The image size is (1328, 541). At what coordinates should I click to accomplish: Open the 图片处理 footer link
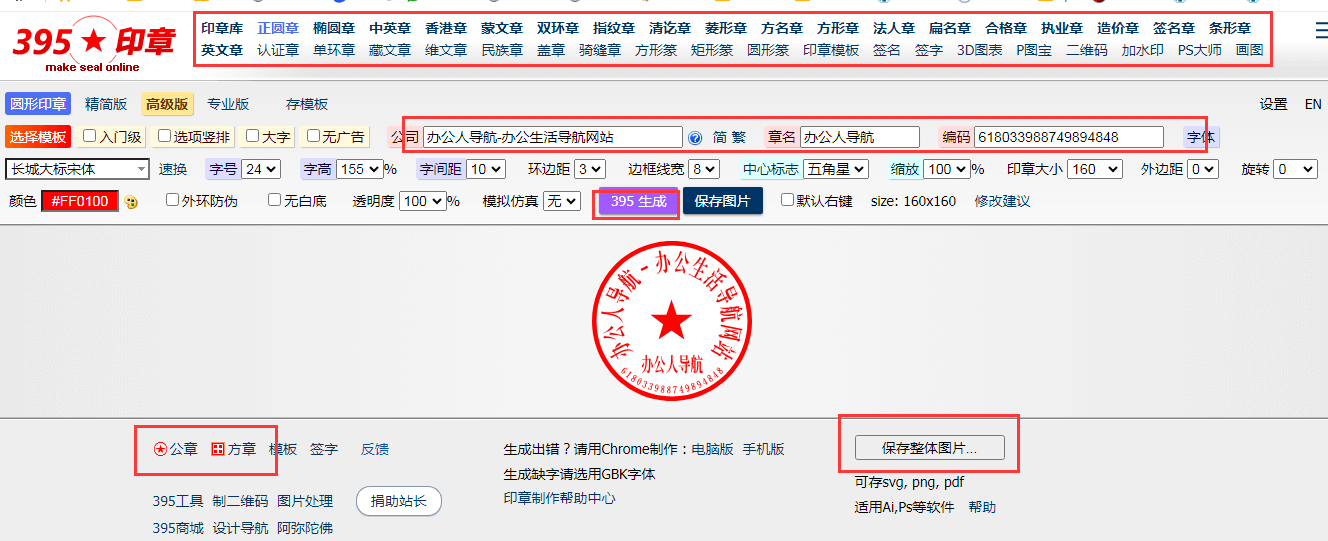[305, 501]
